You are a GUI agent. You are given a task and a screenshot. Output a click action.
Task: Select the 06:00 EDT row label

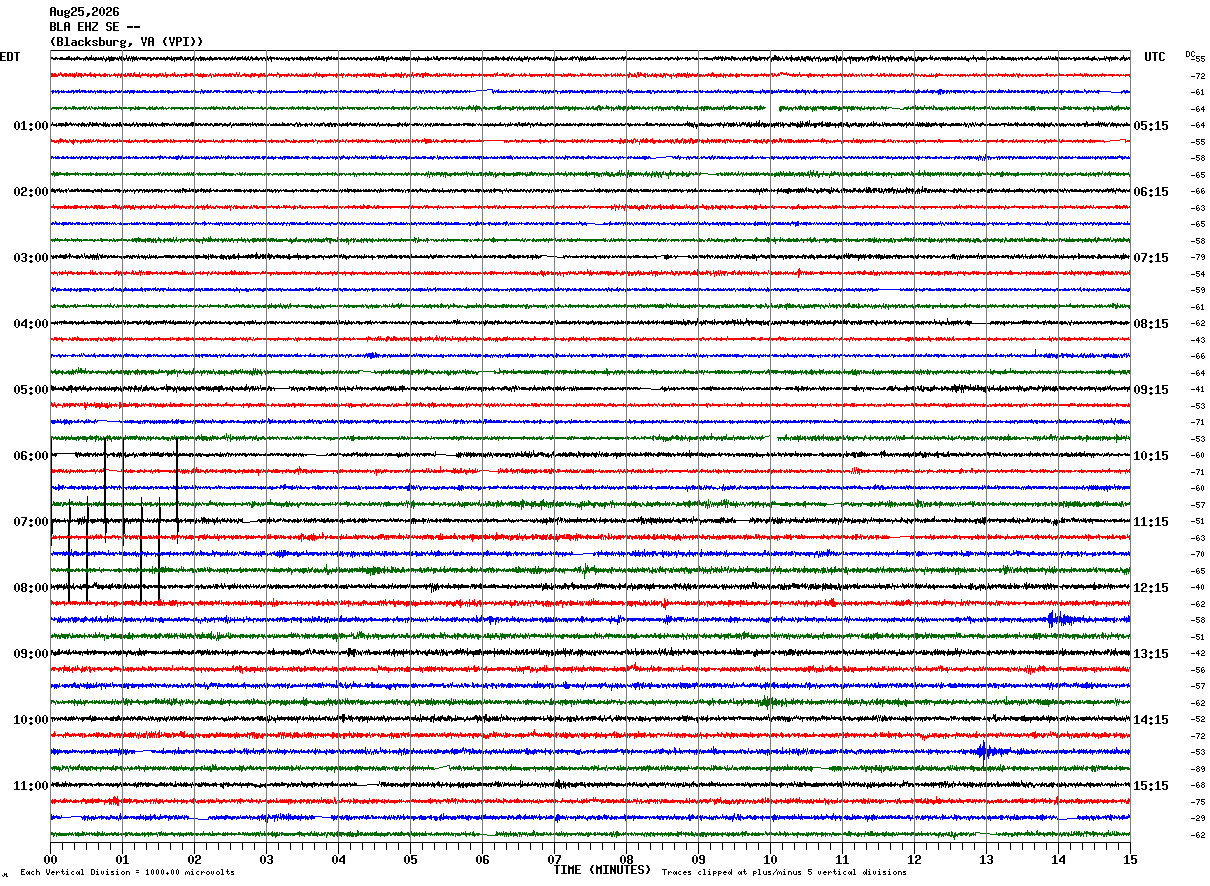coord(31,456)
